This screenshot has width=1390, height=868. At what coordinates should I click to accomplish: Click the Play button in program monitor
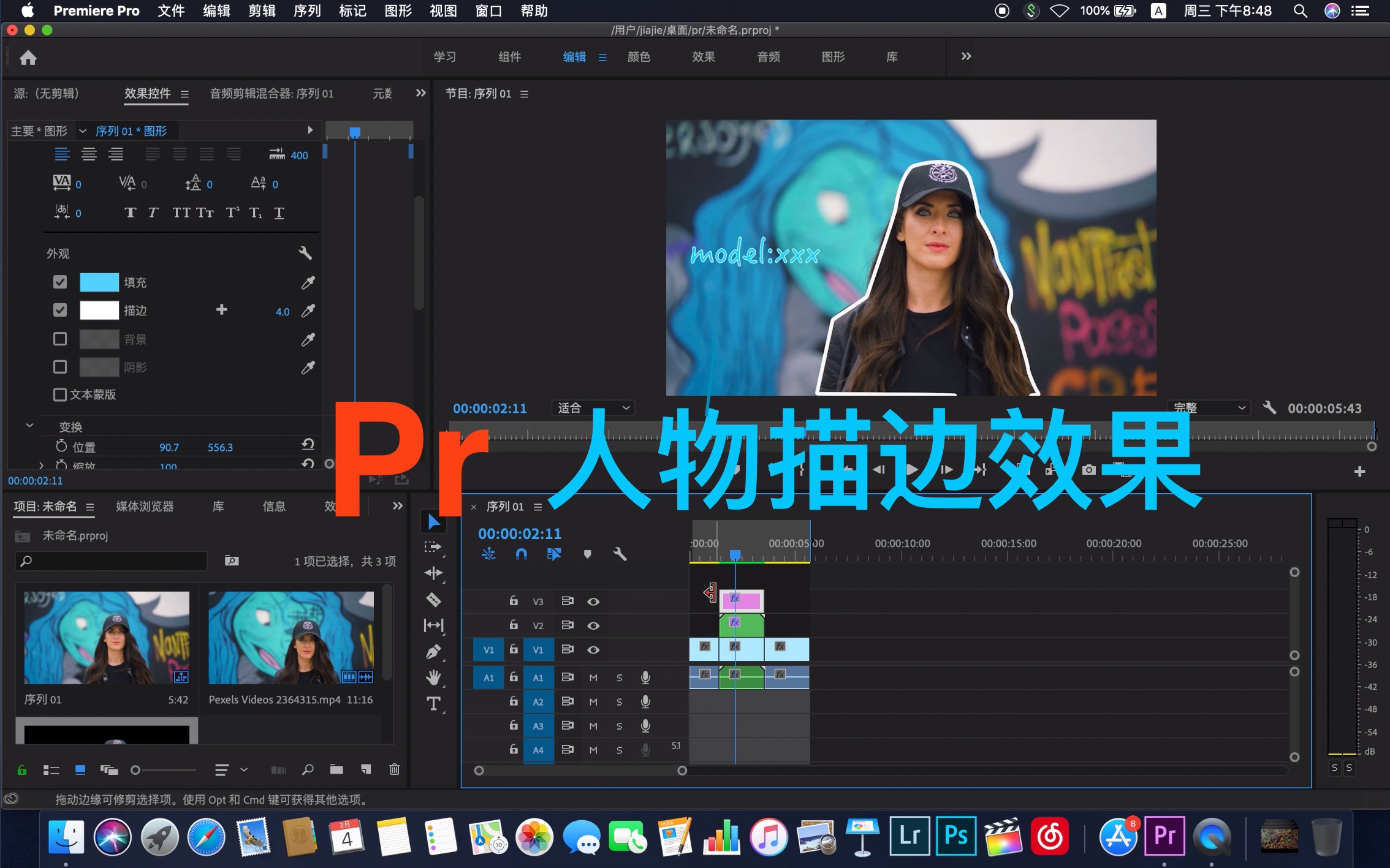(912, 470)
